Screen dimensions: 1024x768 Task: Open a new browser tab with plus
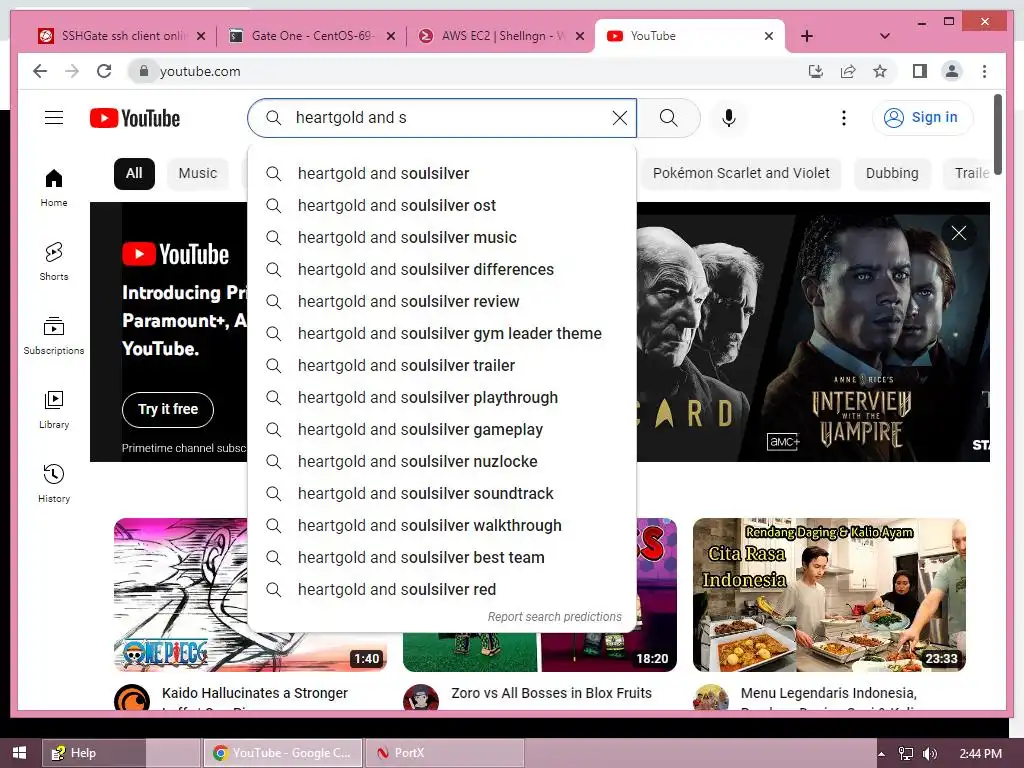pos(807,36)
